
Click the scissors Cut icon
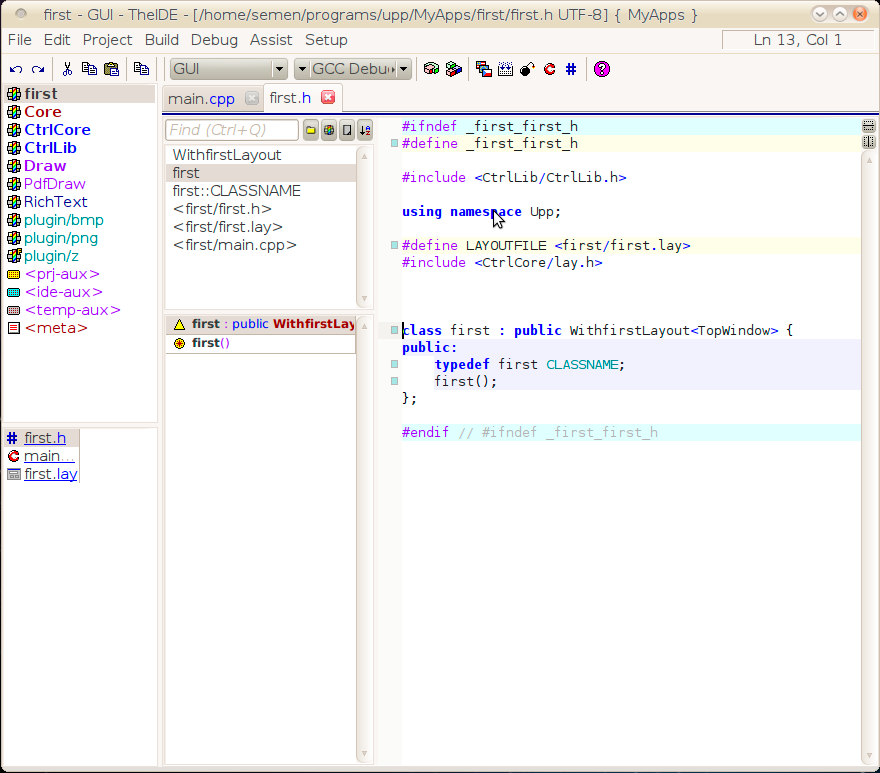pyautogui.click(x=67, y=69)
